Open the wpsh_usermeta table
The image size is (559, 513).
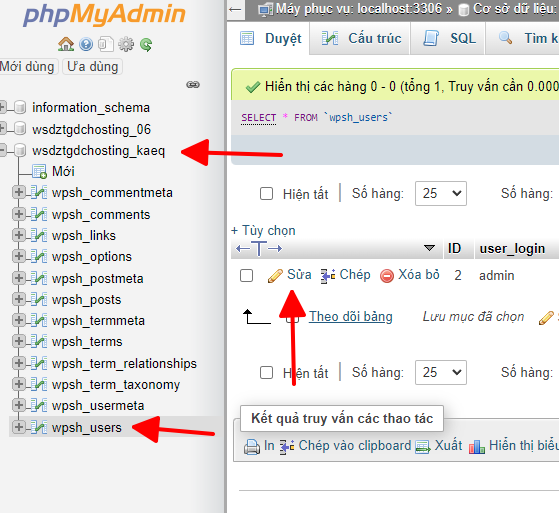pyautogui.click(x=98, y=406)
